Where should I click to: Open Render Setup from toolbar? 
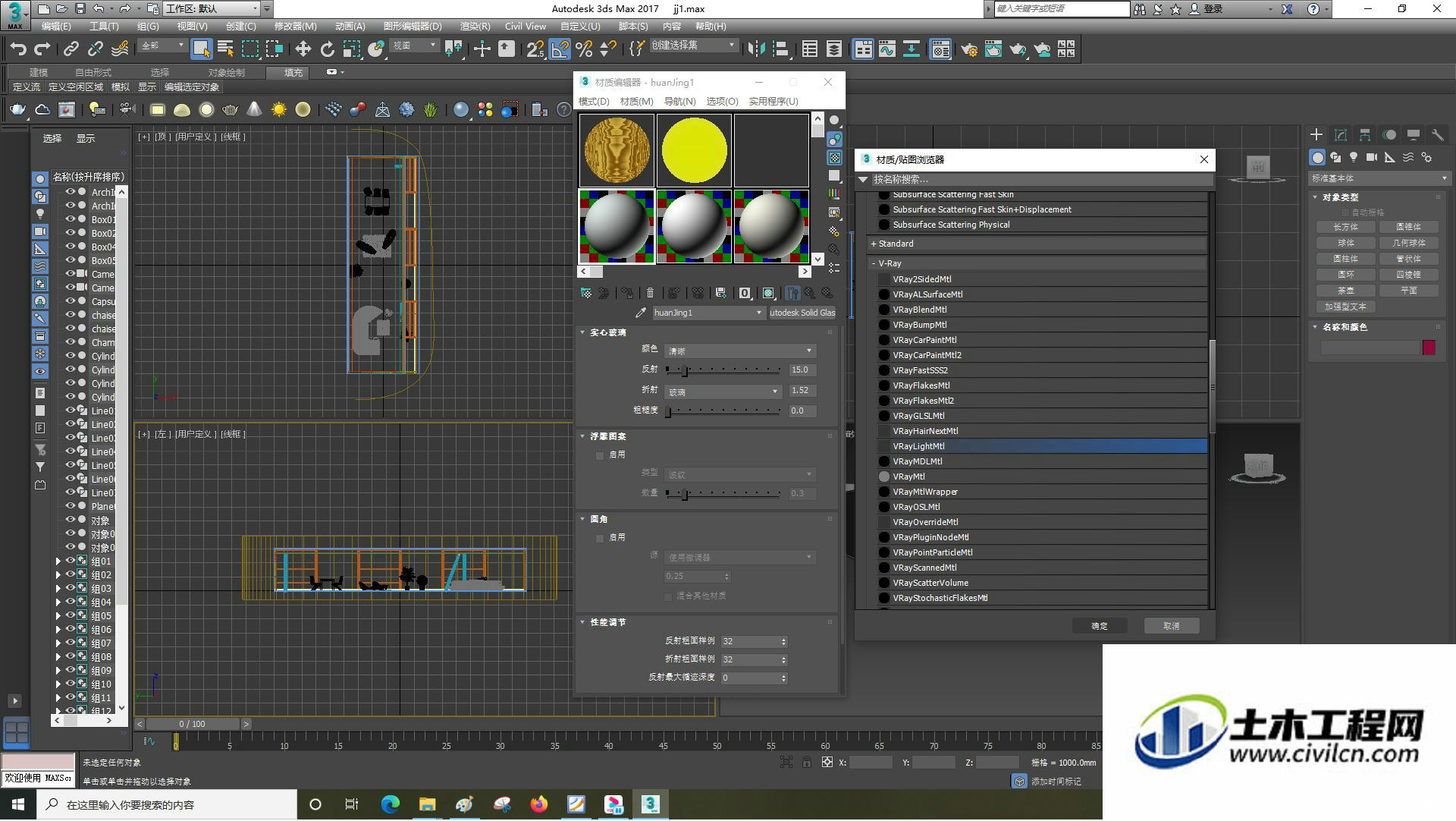[968, 49]
